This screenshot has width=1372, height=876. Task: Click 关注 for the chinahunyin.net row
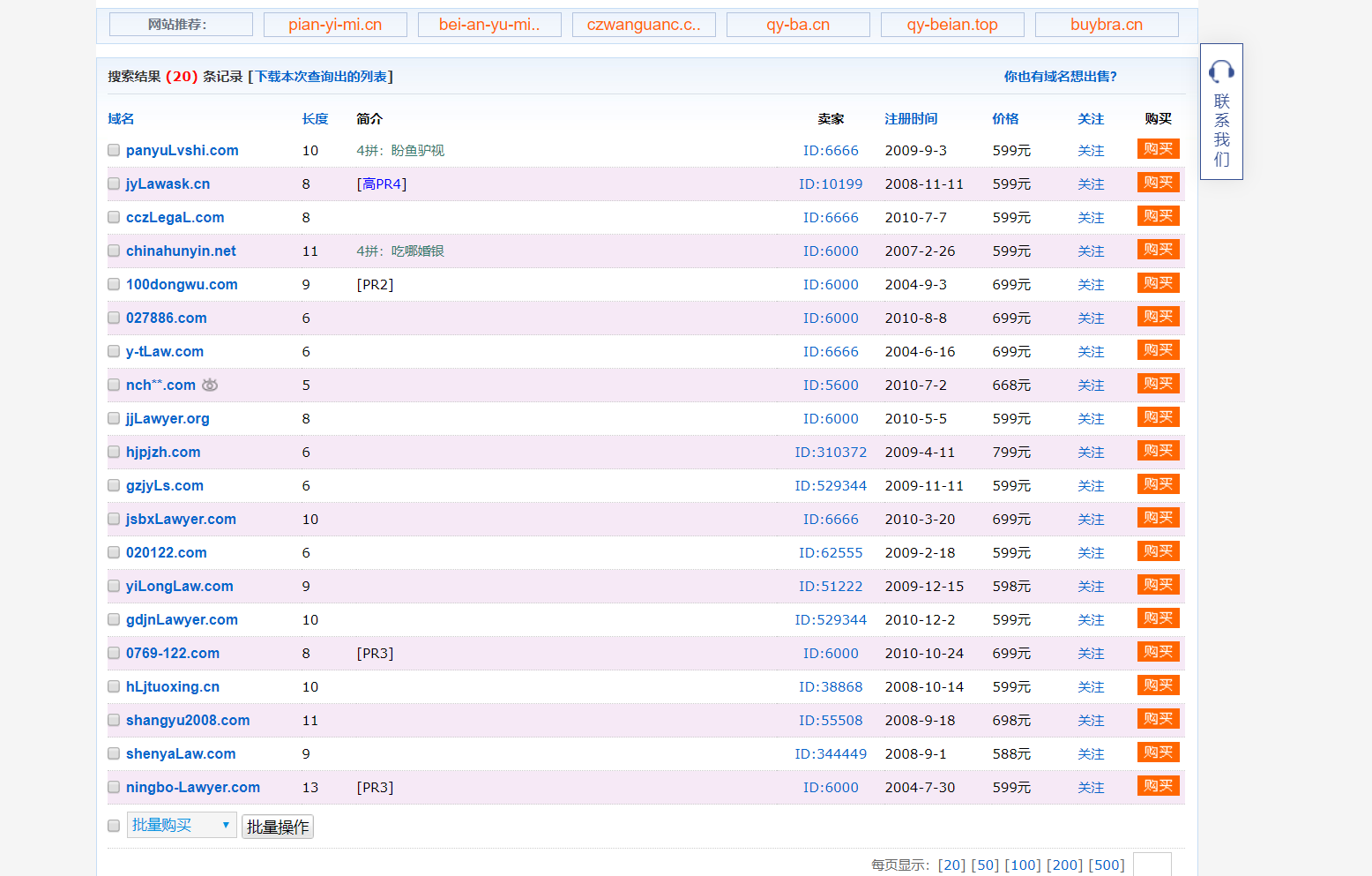[x=1091, y=251]
